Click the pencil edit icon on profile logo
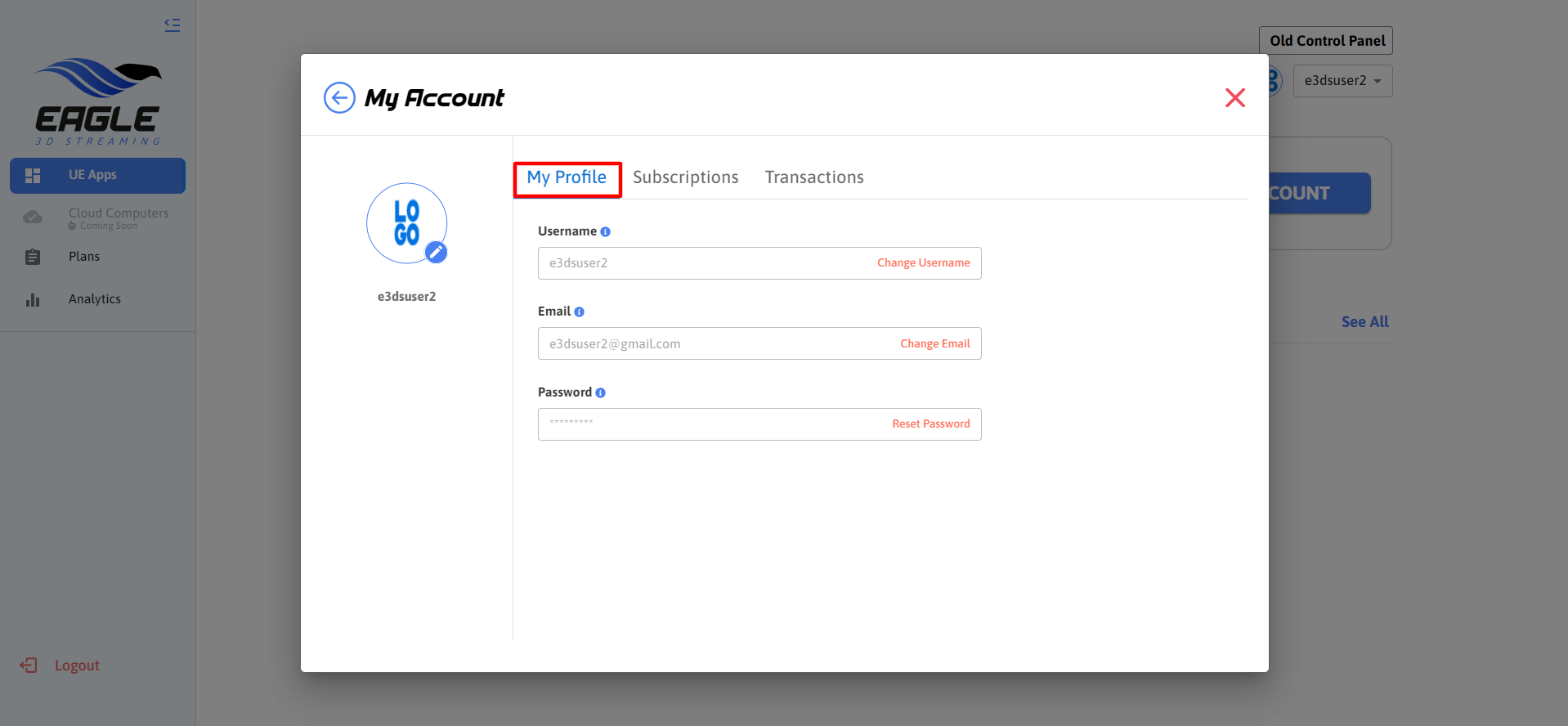The height and width of the screenshot is (726, 1568). coord(437,252)
